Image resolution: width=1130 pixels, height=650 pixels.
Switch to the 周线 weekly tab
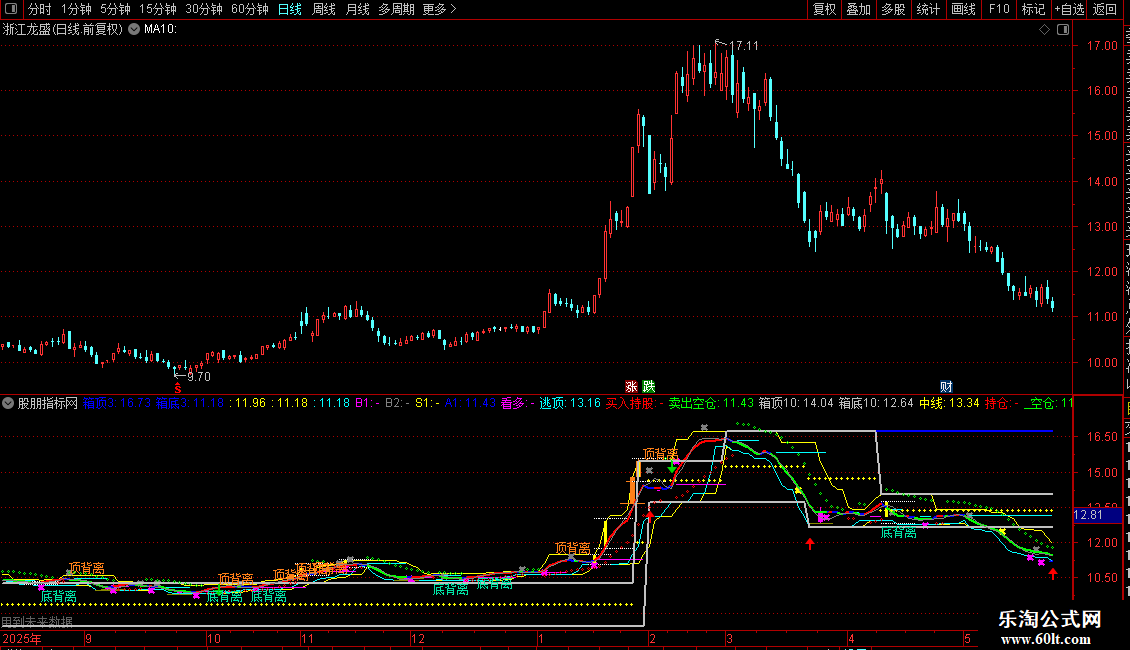point(324,9)
